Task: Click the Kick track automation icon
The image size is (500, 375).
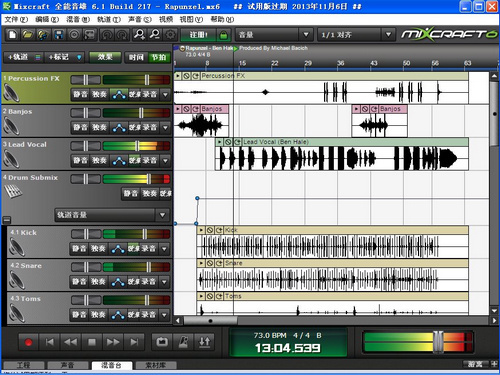Action: [x=118, y=249]
